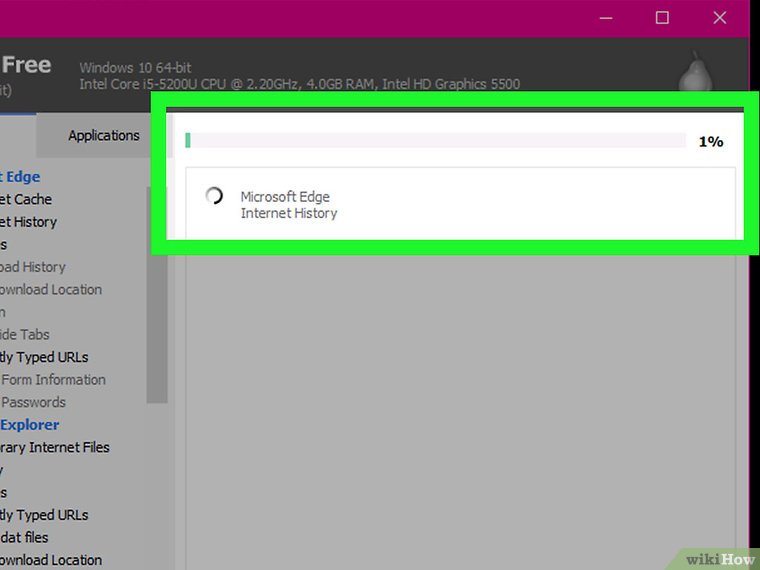Select Internet History under the Edge section

[x=28, y=222]
